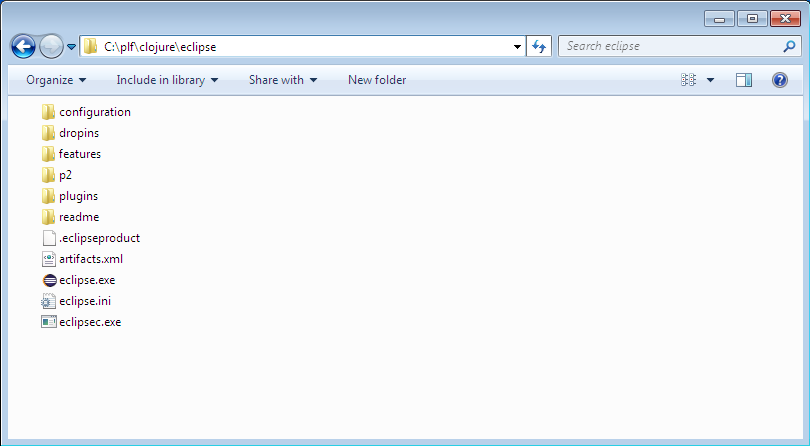
Task: Select the .eclipseproduct file icon
Action: click(49, 238)
